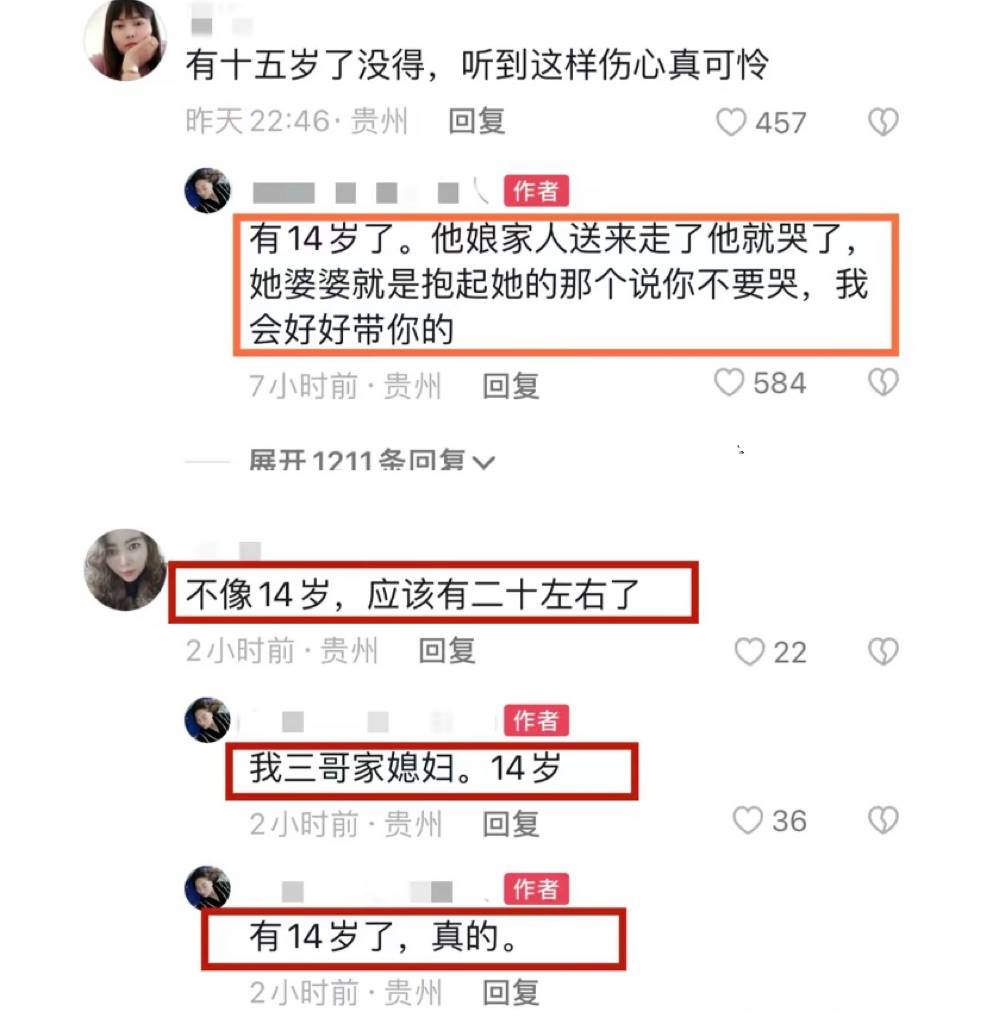Click 作者 badge above 我三哥家媳妇 reply
The image size is (985, 1024).
[x=536, y=720]
